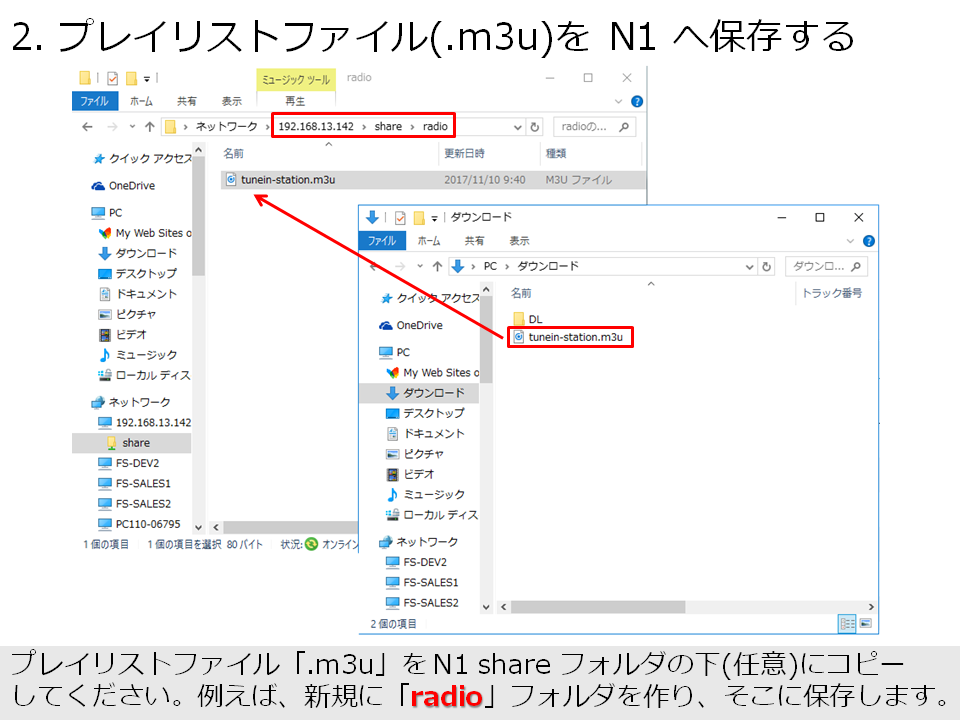The image size is (960, 720).
Task: Select details view icon in Downloads status bar
Action: coord(848,623)
